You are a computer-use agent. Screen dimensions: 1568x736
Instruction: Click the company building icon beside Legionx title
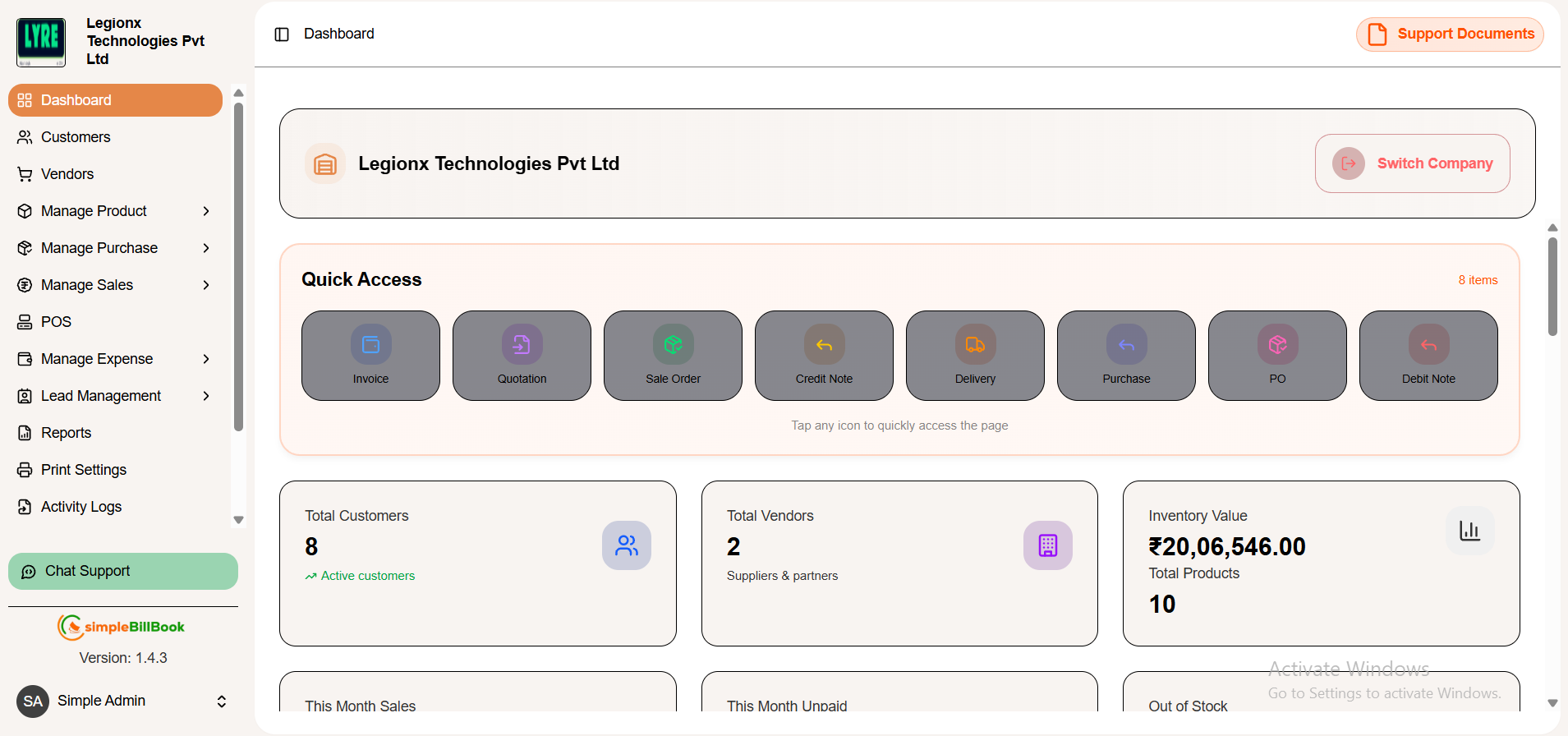pyautogui.click(x=325, y=163)
